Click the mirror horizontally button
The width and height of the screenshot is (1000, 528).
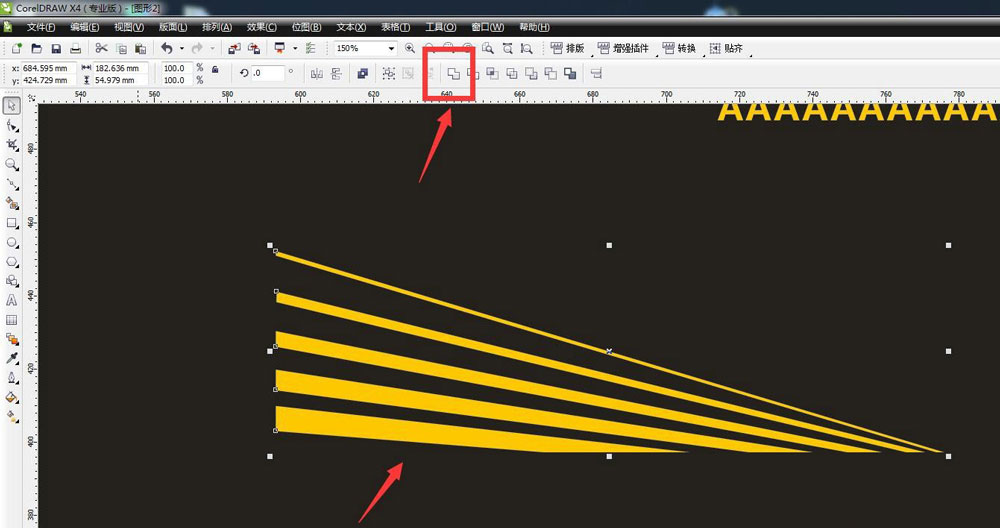317,73
